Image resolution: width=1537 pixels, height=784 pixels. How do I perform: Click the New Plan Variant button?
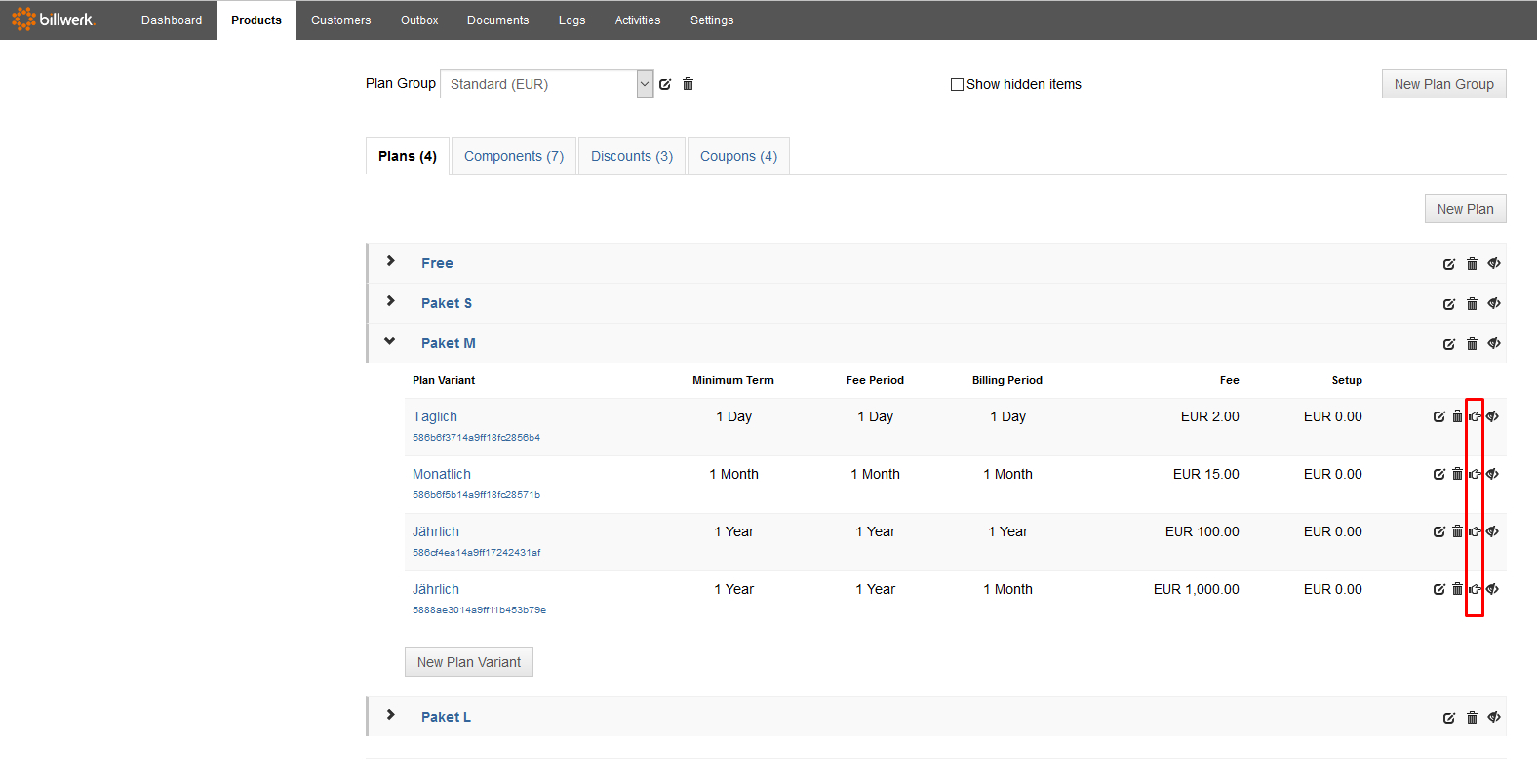coord(469,662)
